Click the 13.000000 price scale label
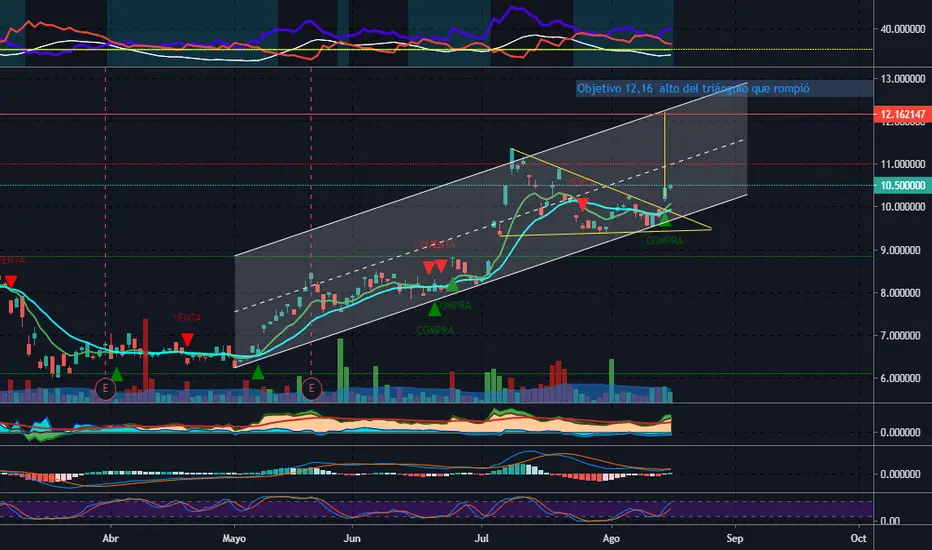This screenshot has width=932, height=550. (x=902, y=78)
